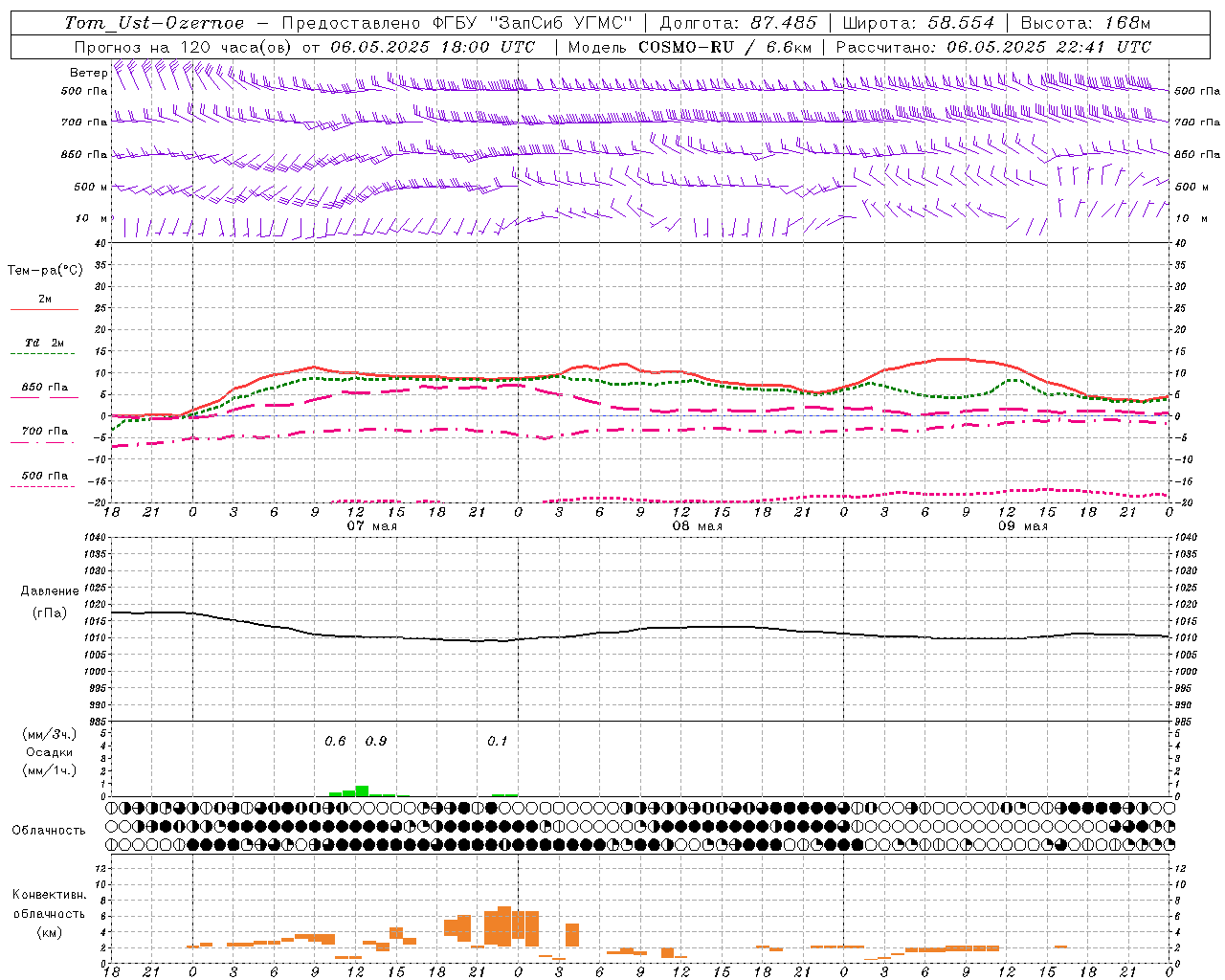1225x980 pixels.
Task: Click the Рассчитано 06.05.2025 22:41 UTC timestamp
Action: point(993,47)
